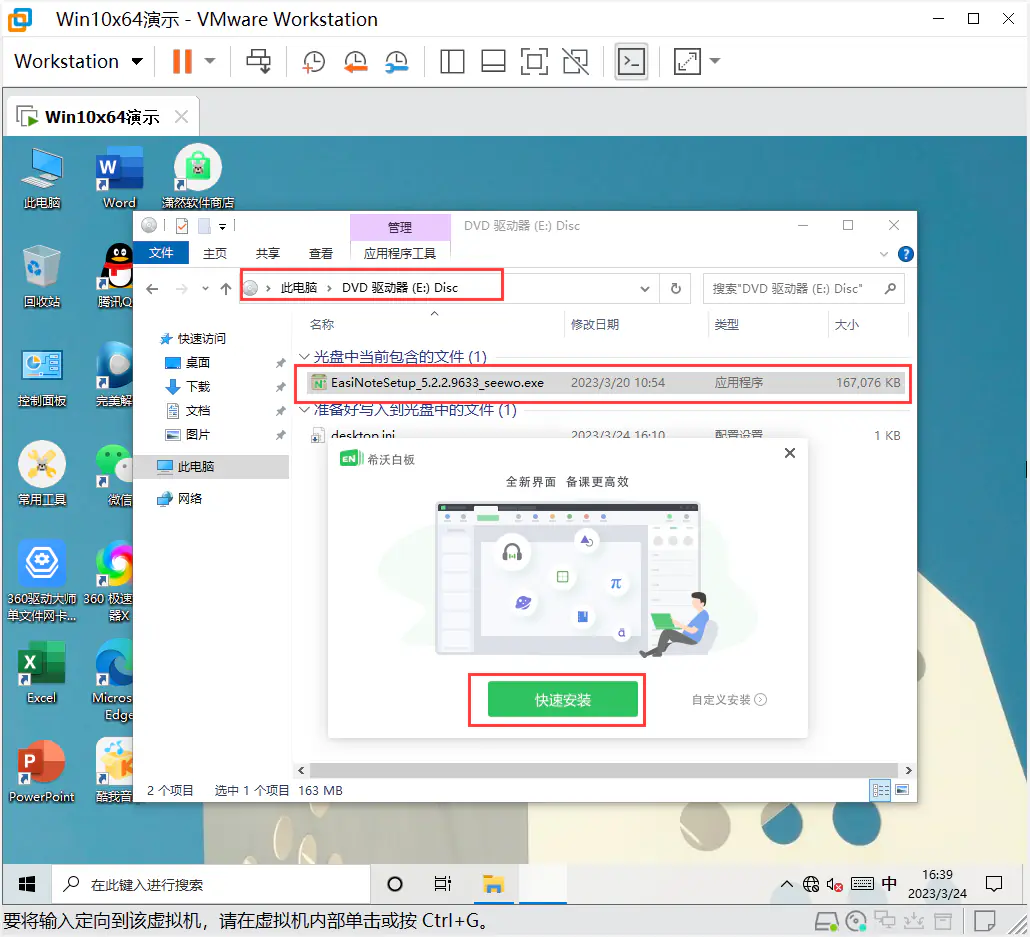Click the 快速安装 button

click(x=562, y=700)
